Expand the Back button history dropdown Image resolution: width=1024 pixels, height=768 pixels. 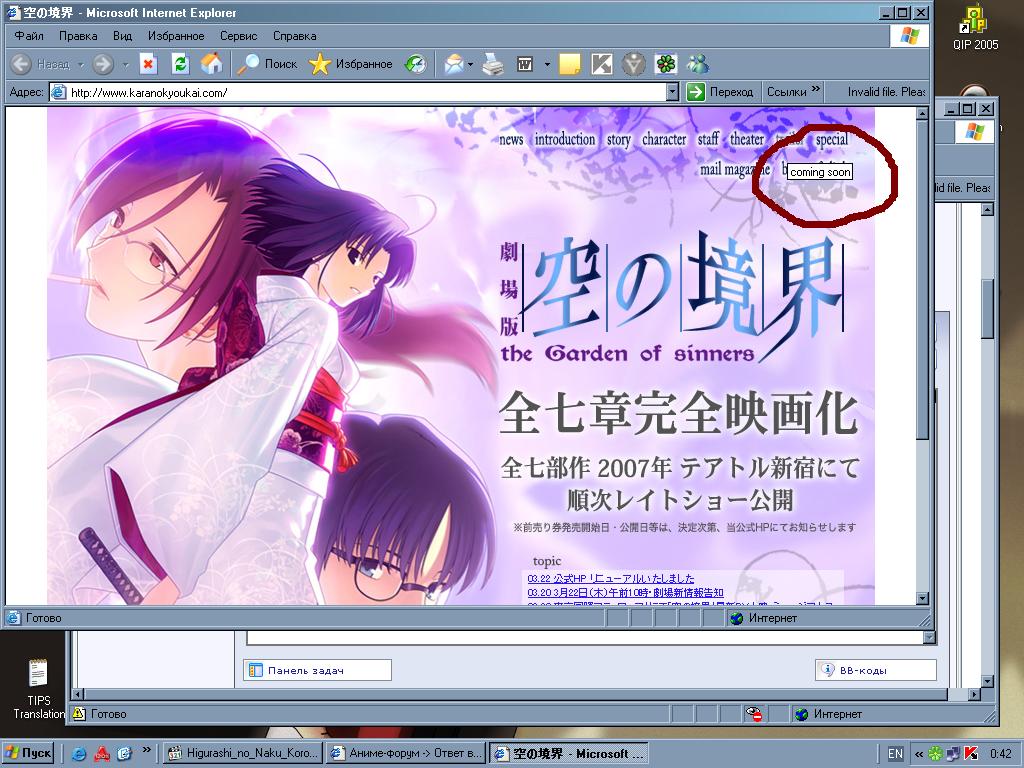click(x=81, y=64)
